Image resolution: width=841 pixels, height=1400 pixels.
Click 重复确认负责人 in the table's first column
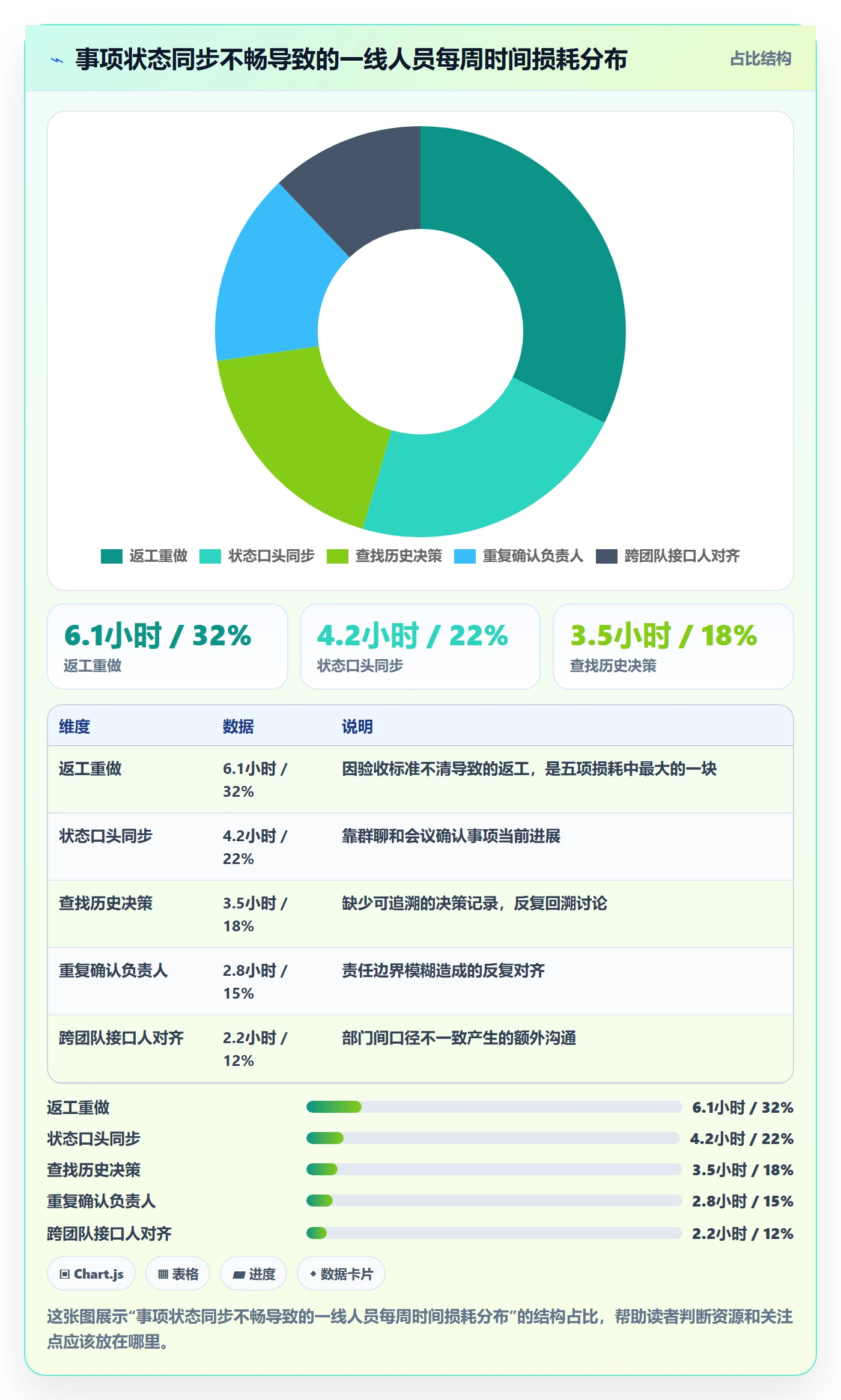(114, 970)
